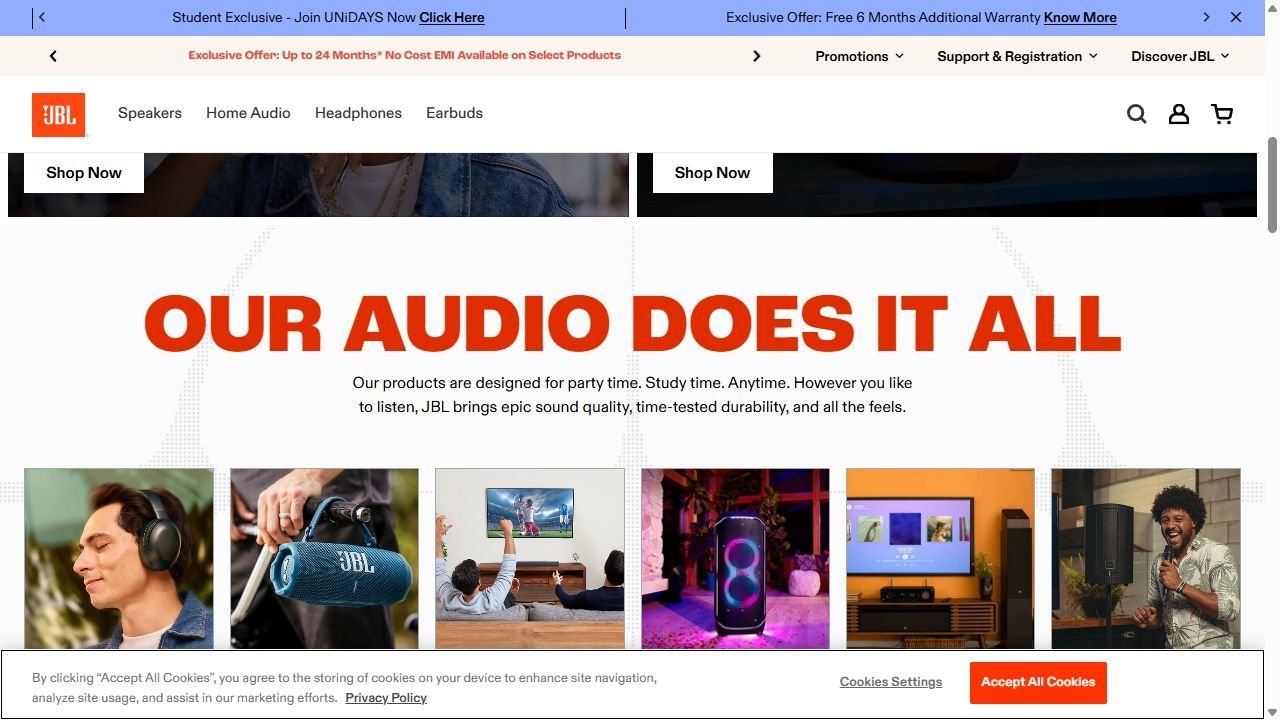Click the 24 Months No Cost EMI offer text
The width and height of the screenshot is (1280, 720).
(x=404, y=55)
